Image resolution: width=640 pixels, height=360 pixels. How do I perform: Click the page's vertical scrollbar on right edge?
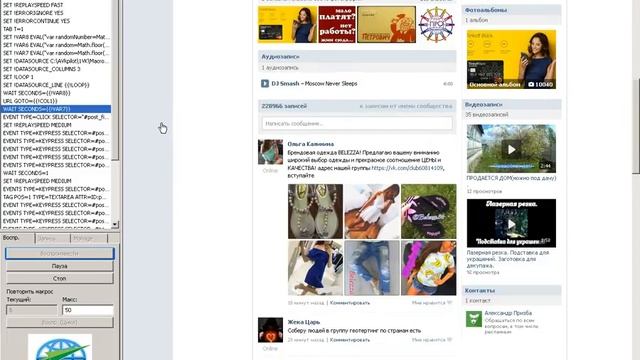pyautogui.click(x=636, y=127)
